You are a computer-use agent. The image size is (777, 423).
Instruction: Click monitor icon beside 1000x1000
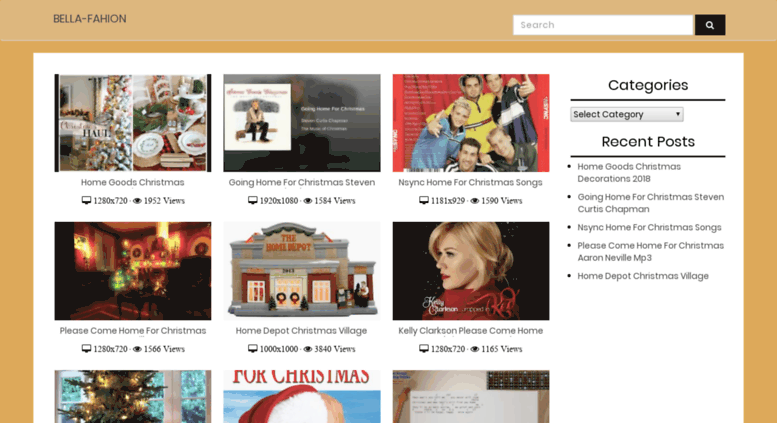(253, 349)
